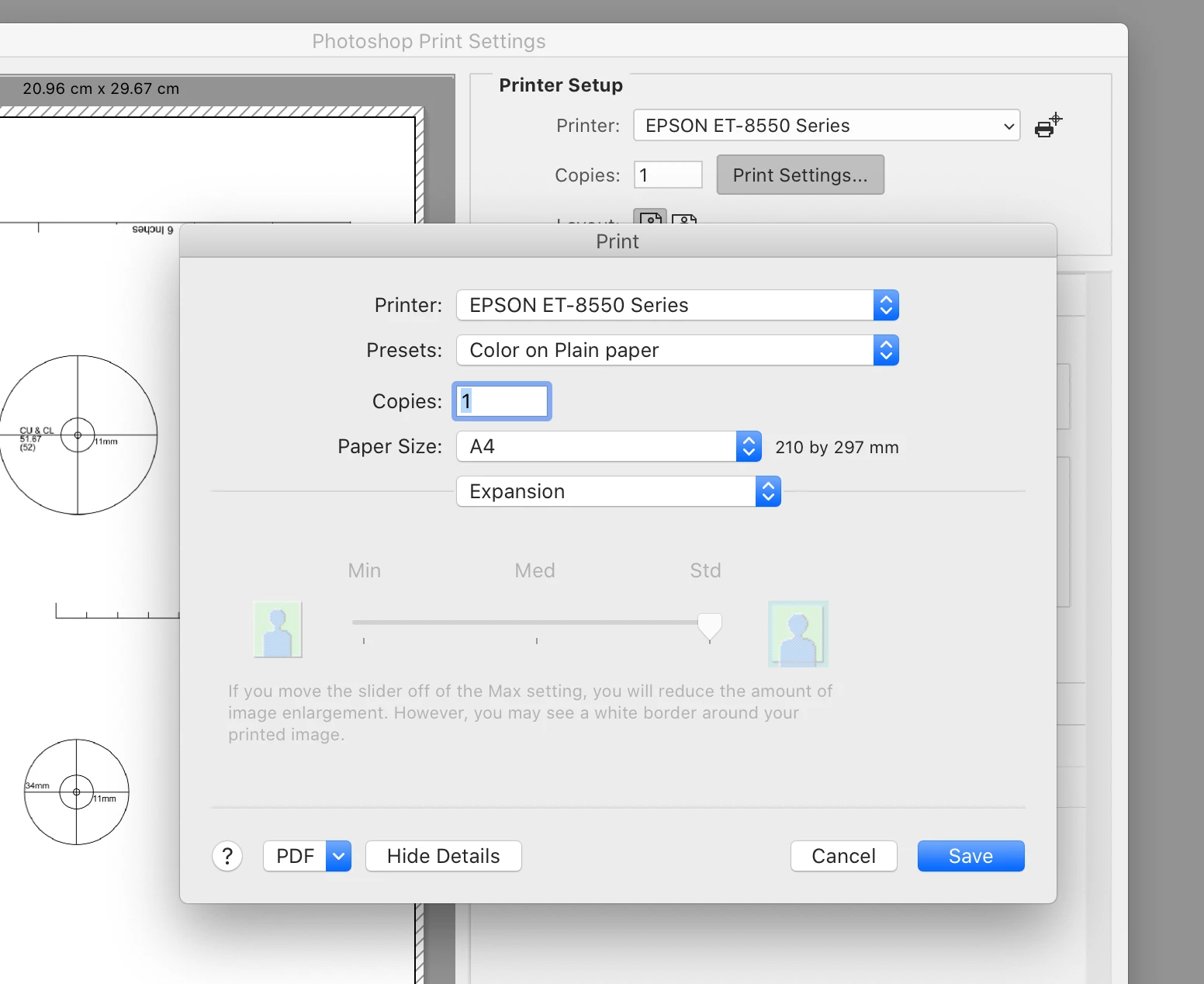Open the PDF menu arrow

tap(338, 856)
